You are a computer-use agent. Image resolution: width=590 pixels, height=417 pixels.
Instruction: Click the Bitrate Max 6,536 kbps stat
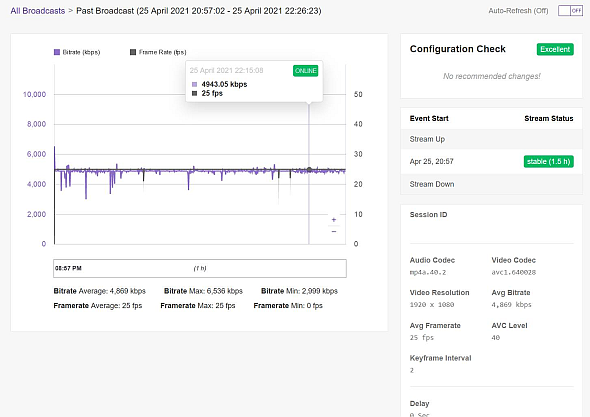click(x=203, y=291)
